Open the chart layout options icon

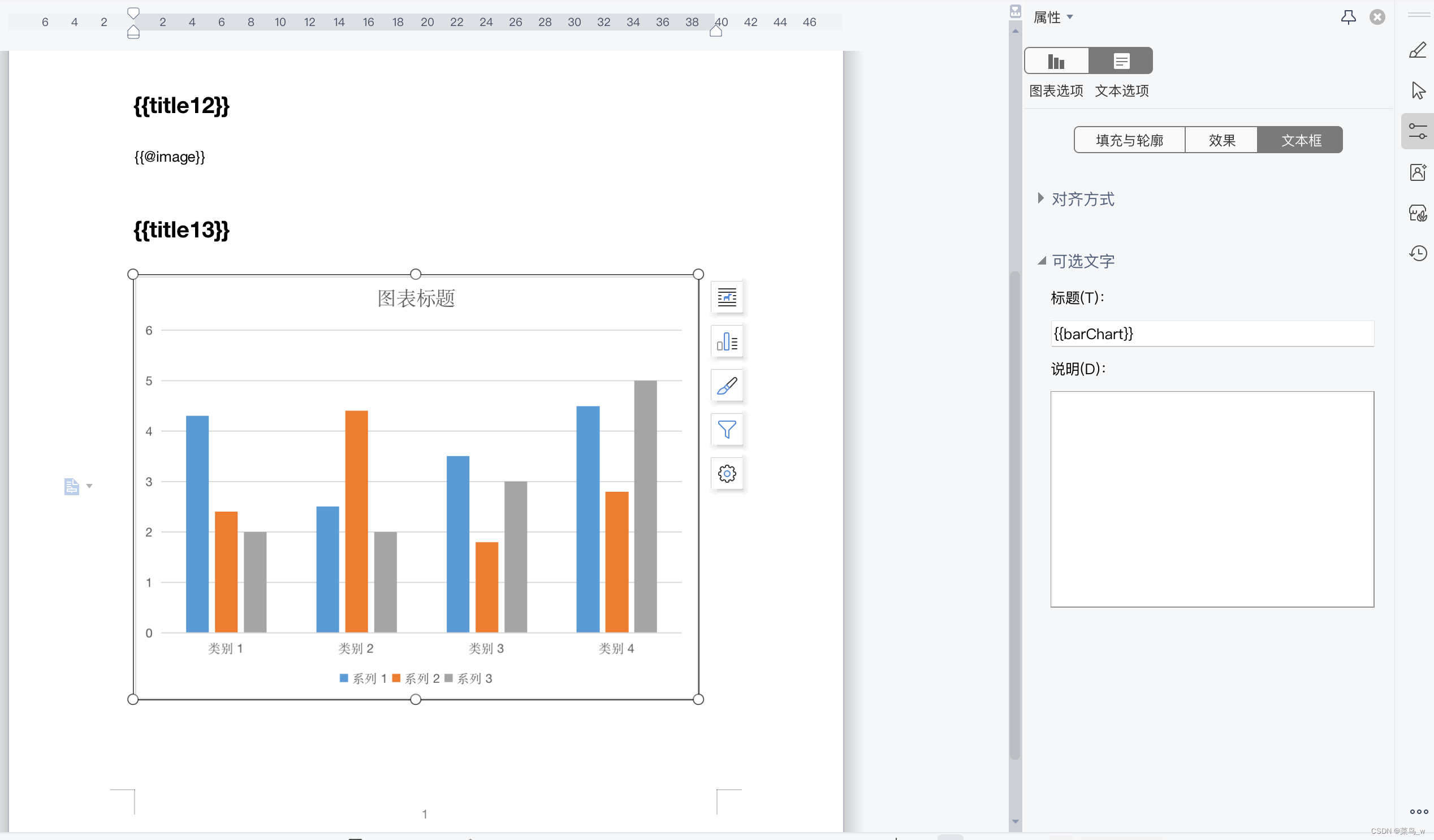[727, 297]
